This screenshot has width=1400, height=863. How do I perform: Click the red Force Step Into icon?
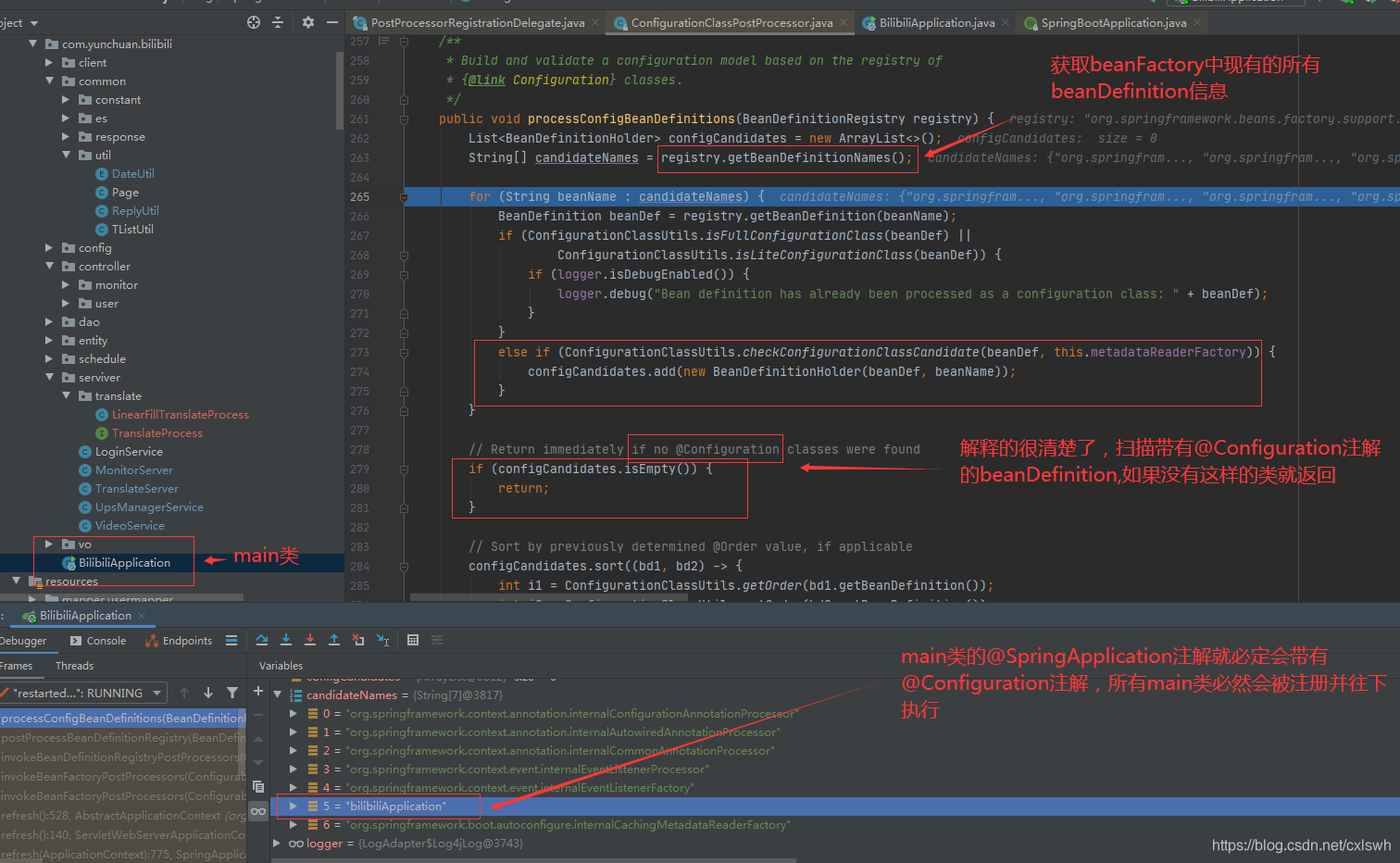pos(310,640)
